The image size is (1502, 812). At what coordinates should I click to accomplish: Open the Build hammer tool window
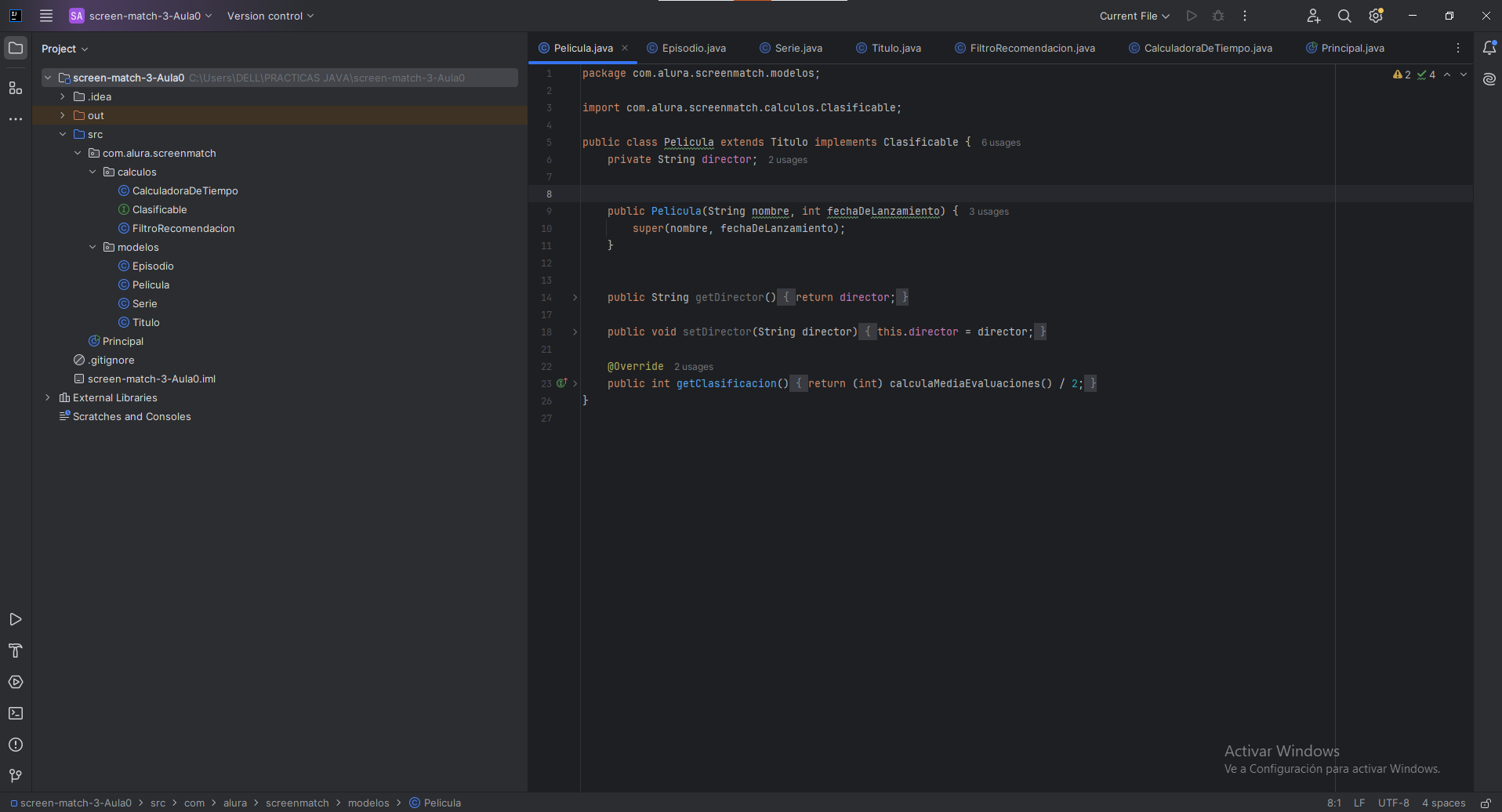[15, 651]
